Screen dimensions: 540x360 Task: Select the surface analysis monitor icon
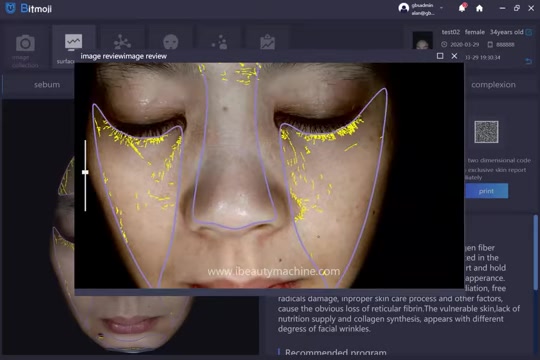click(73, 42)
